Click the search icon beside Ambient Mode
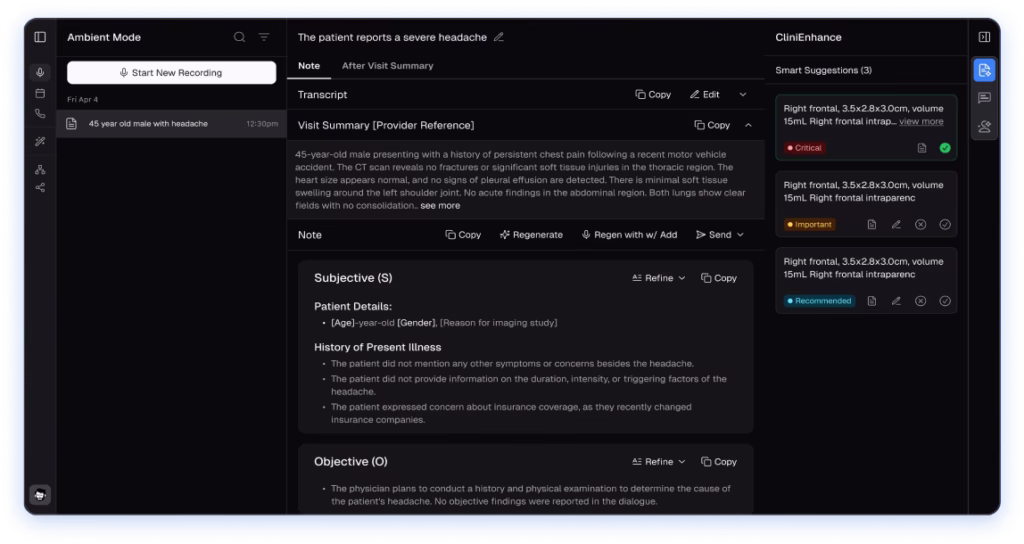The width and height of the screenshot is (1024, 544). tap(239, 37)
